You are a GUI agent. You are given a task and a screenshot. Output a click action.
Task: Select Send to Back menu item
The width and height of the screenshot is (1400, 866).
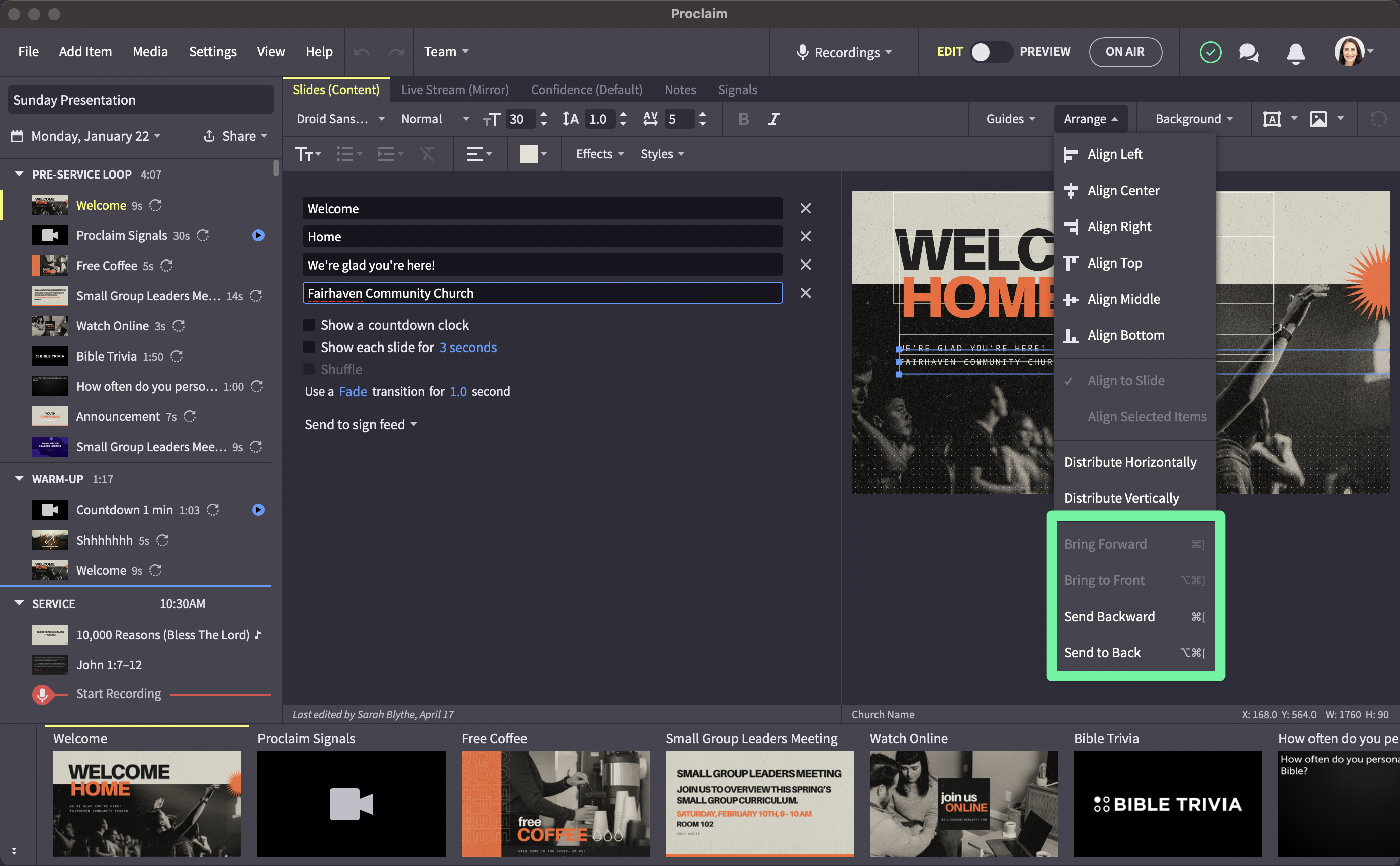[1102, 652]
